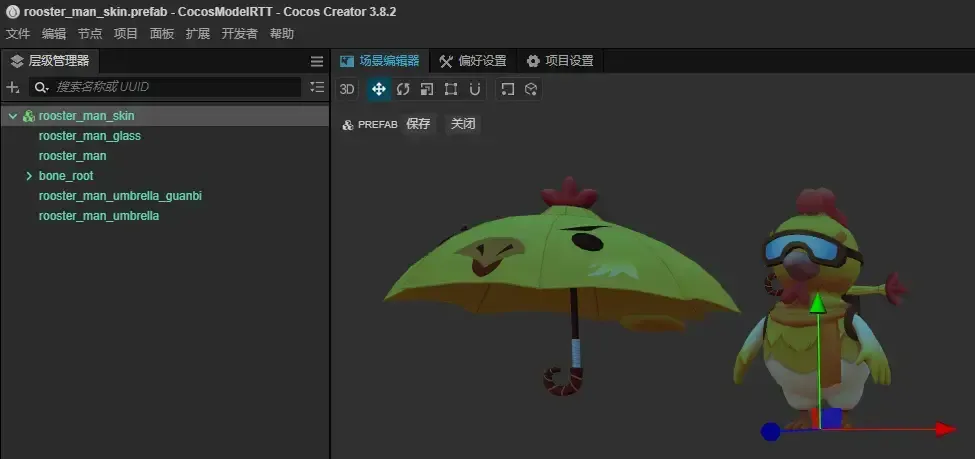Toggle local/world coordinate cube icon
This screenshot has height=459, width=975.
pyautogui.click(x=530, y=89)
